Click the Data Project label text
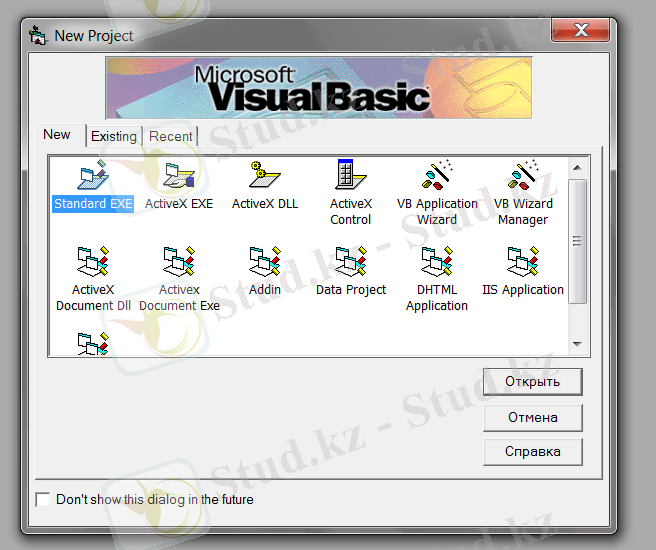The width and height of the screenshot is (656, 550). tap(351, 289)
